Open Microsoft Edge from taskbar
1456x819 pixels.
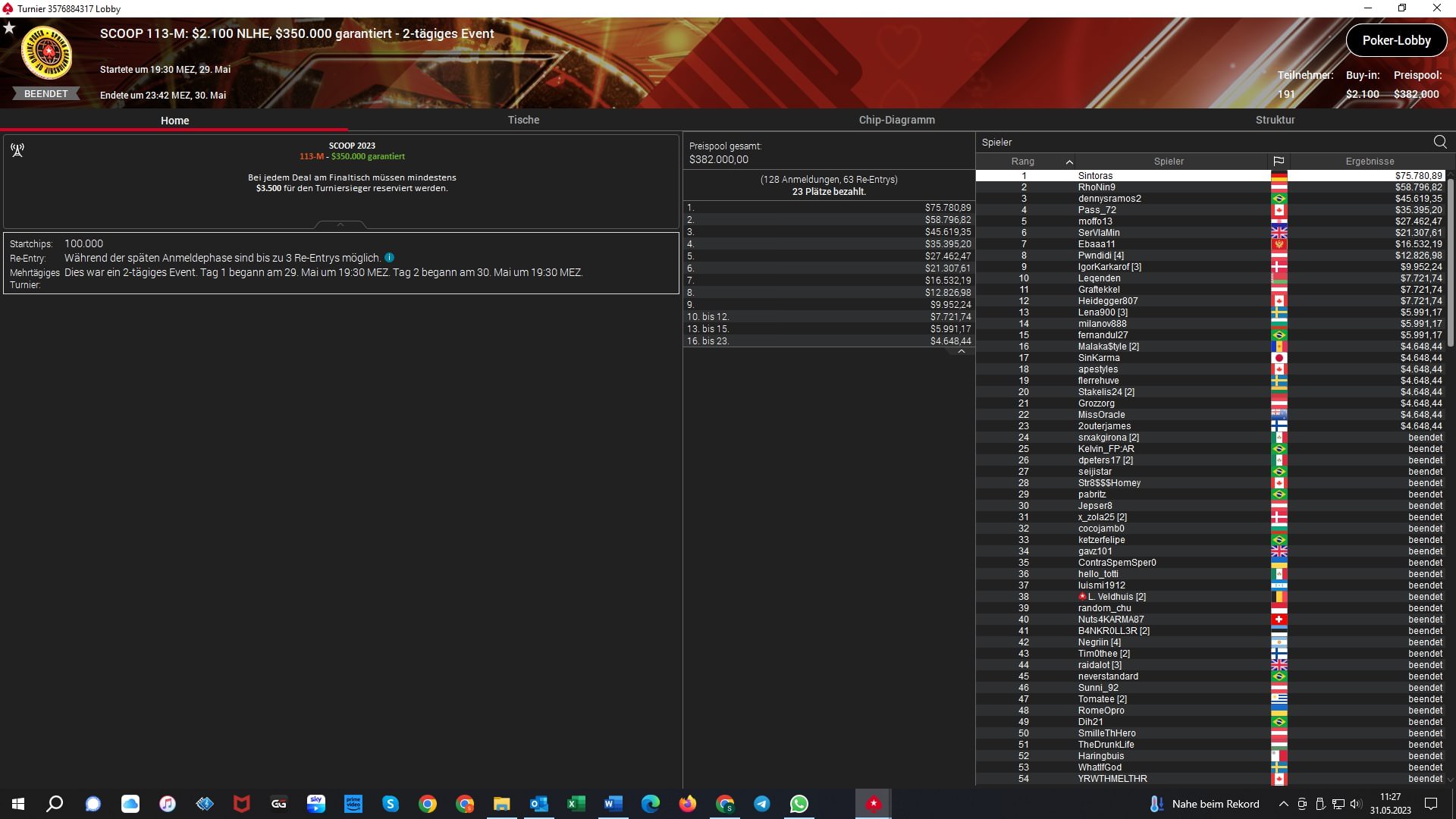[x=650, y=804]
